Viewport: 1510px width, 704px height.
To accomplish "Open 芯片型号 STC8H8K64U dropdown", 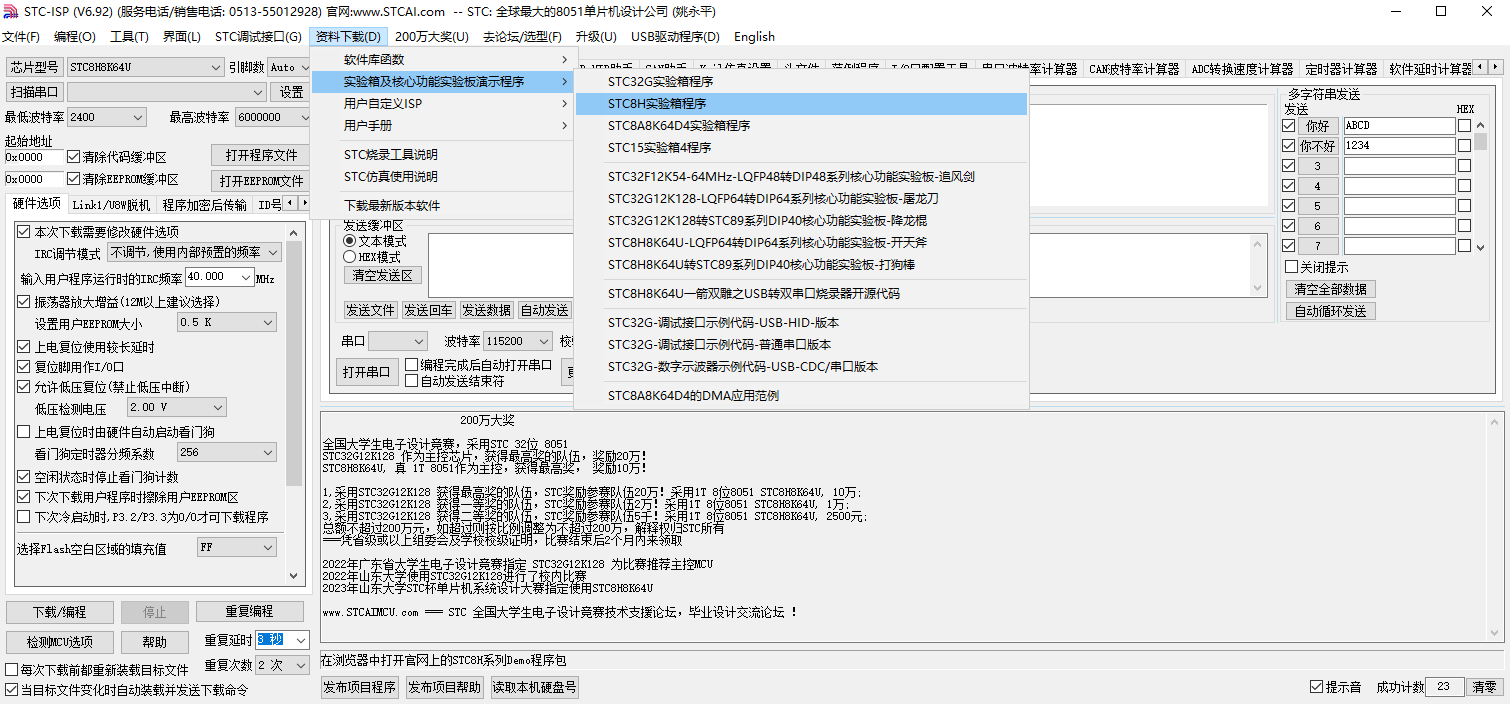I will click(x=146, y=67).
